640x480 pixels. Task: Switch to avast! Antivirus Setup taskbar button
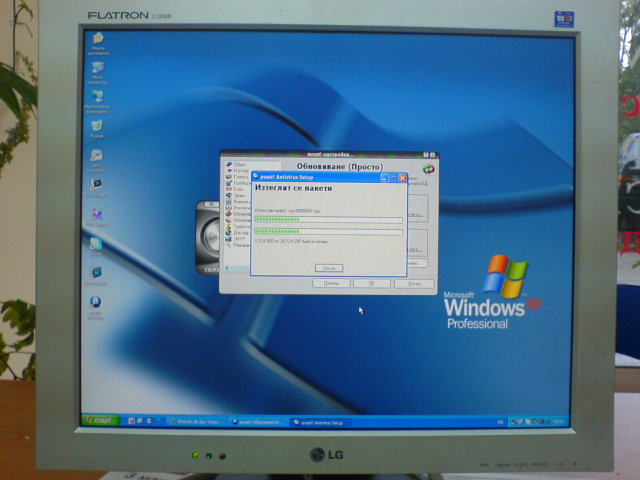point(318,422)
